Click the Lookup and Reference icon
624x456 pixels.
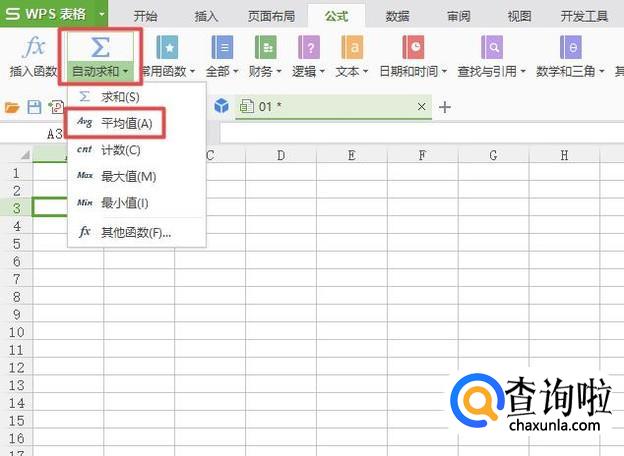tap(491, 47)
